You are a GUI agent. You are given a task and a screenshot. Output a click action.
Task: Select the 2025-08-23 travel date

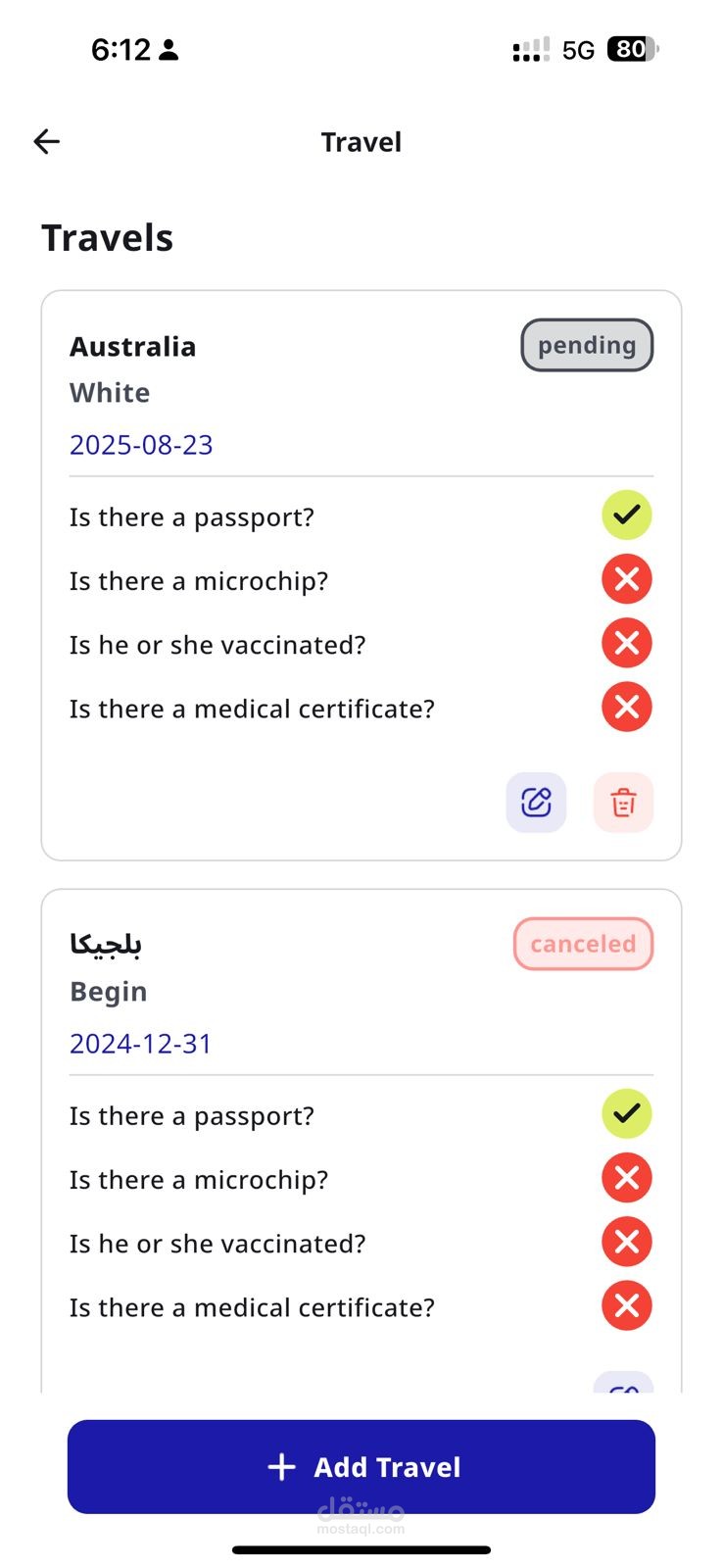point(141,445)
